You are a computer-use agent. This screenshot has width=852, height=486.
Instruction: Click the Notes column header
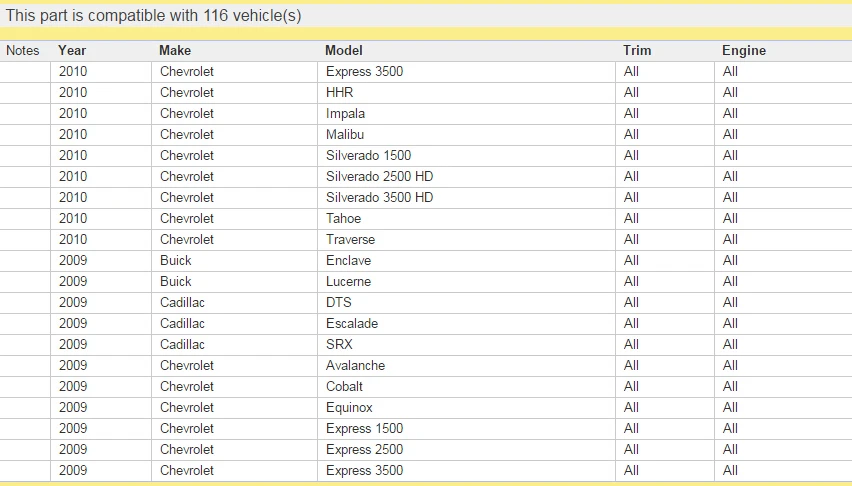[x=23, y=51]
